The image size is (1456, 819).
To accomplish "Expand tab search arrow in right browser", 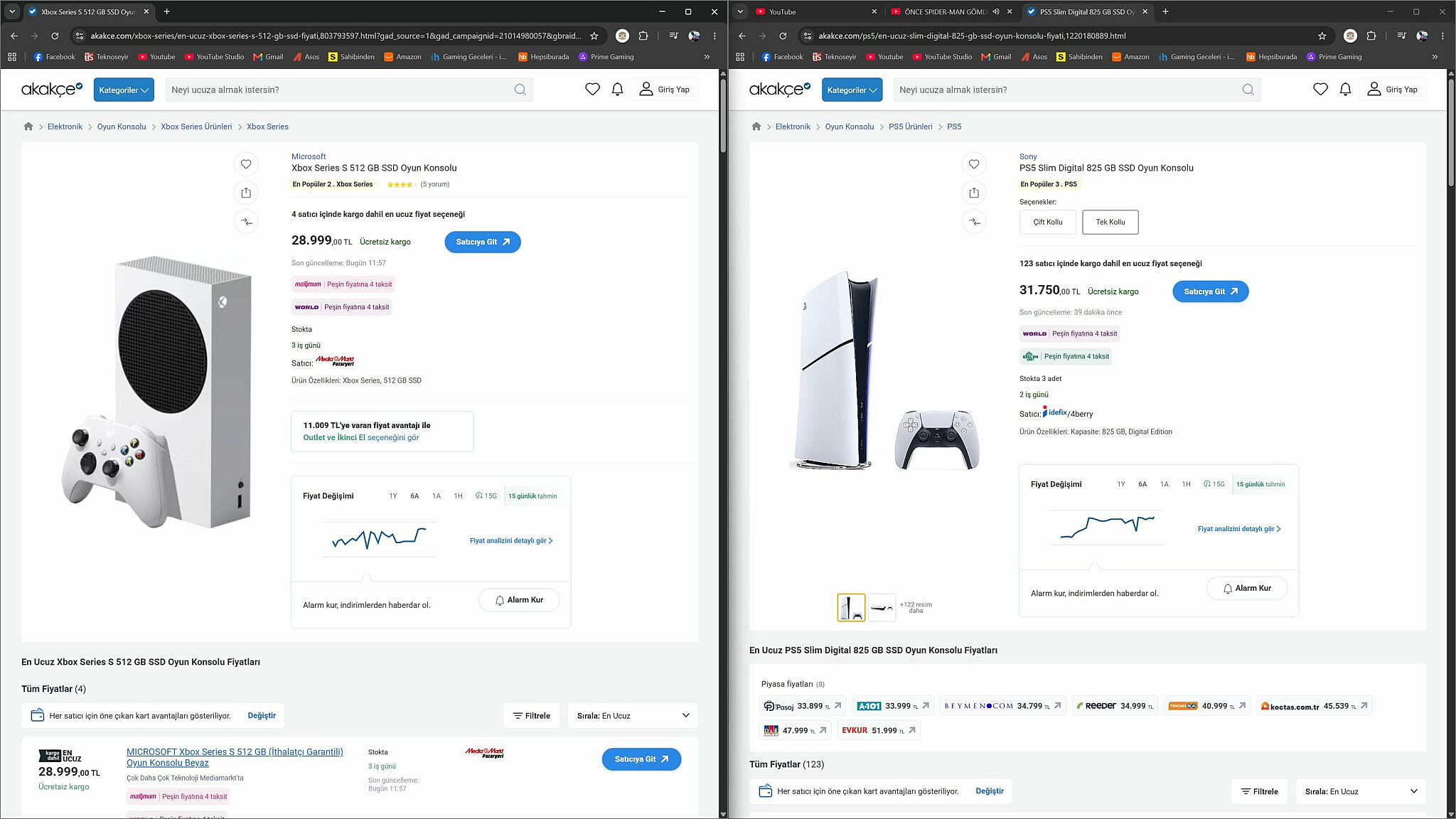I will 740,11.
